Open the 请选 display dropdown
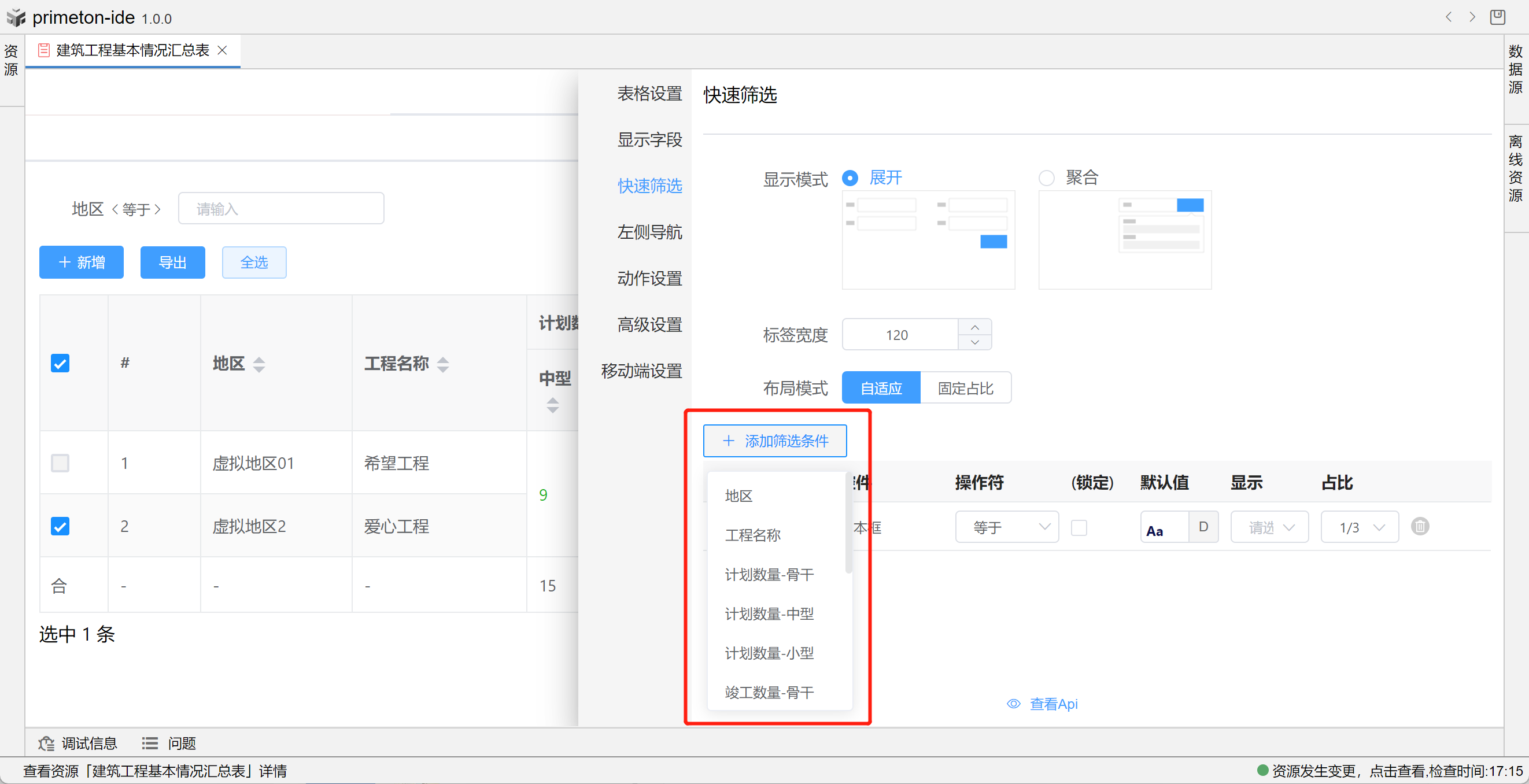 1269,527
